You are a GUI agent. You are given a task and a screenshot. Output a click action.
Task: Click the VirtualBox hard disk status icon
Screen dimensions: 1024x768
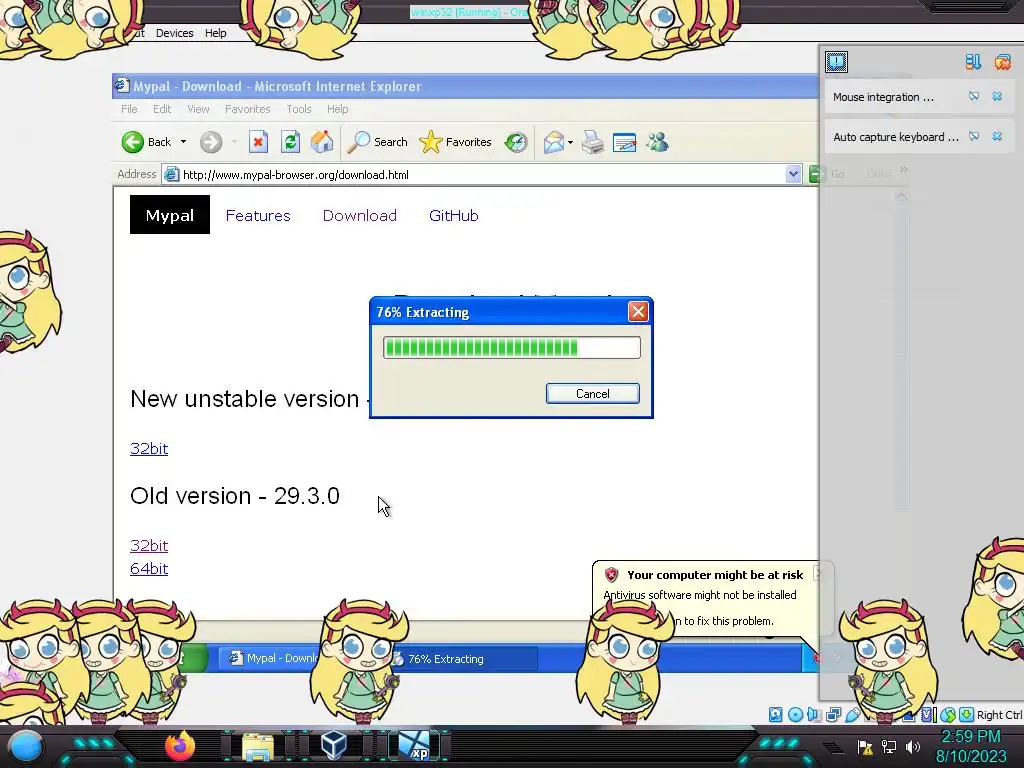(775, 714)
